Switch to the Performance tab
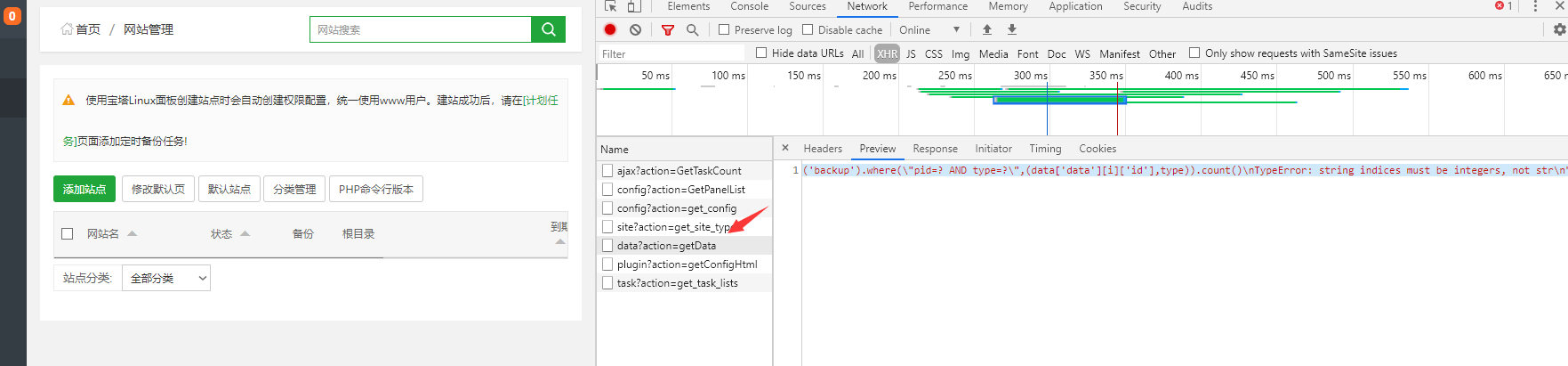 pyautogui.click(x=937, y=6)
